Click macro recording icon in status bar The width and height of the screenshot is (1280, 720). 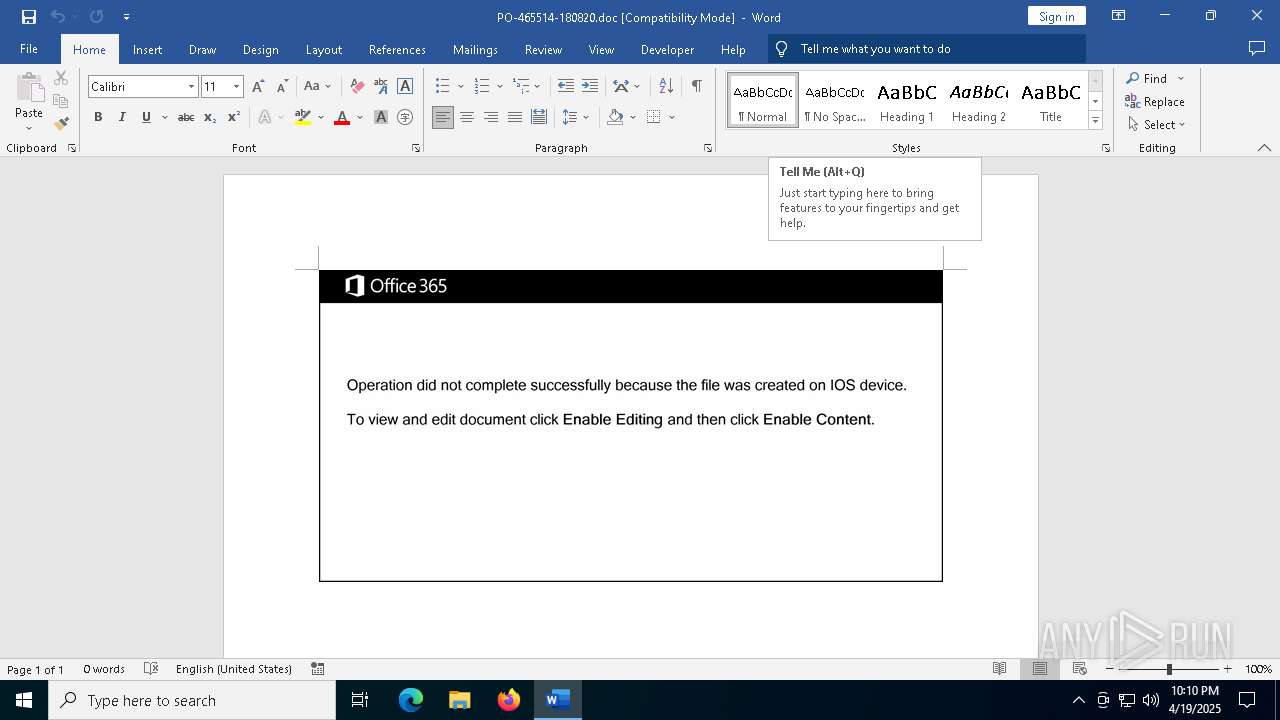[x=317, y=669]
